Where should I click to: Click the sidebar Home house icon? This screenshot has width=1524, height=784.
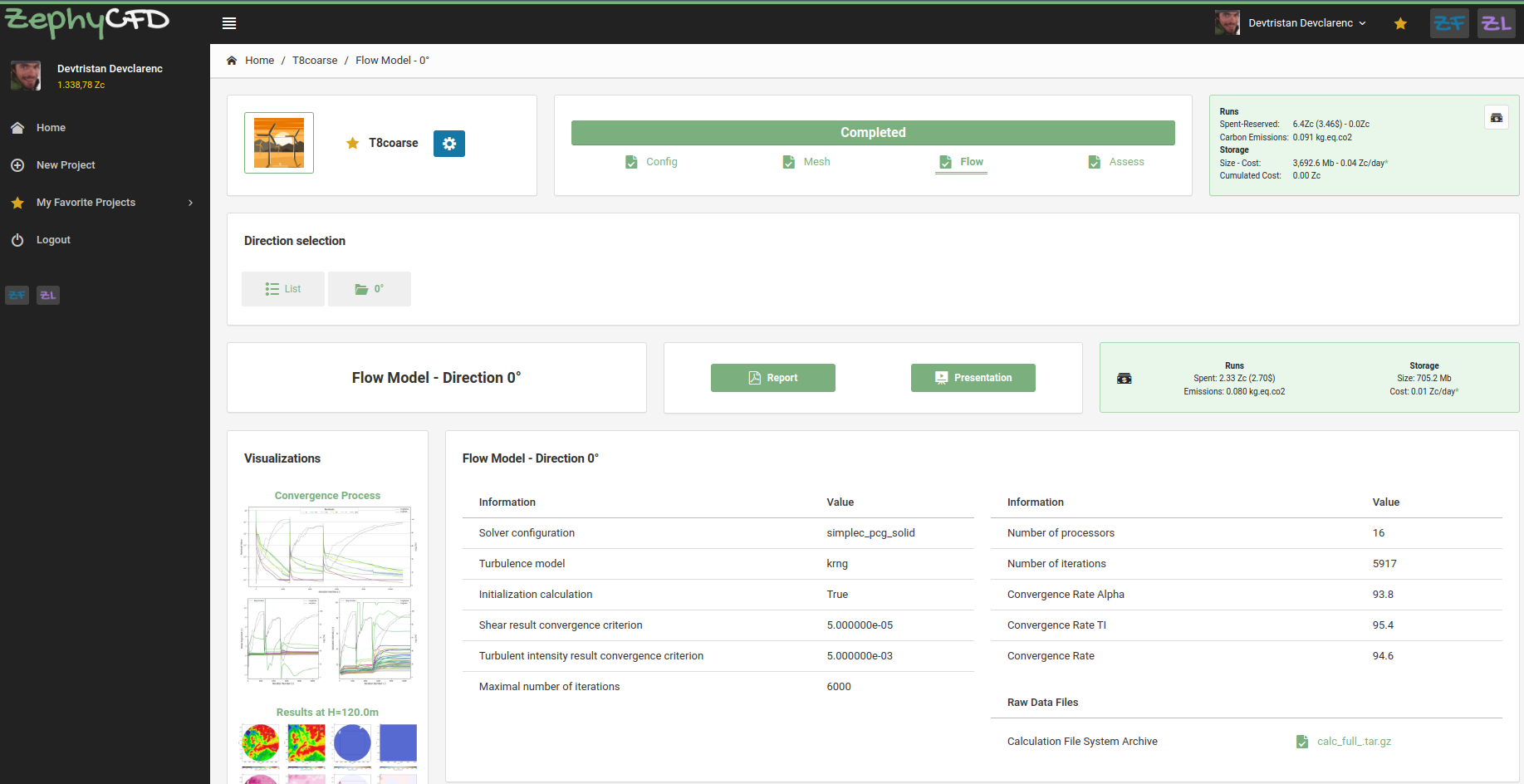point(17,128)
